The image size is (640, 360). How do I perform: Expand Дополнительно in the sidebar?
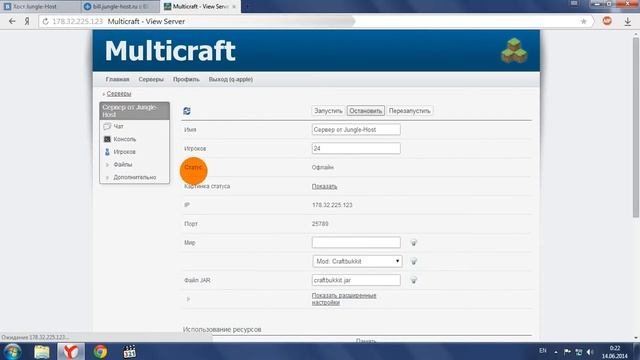coord(135,178)
